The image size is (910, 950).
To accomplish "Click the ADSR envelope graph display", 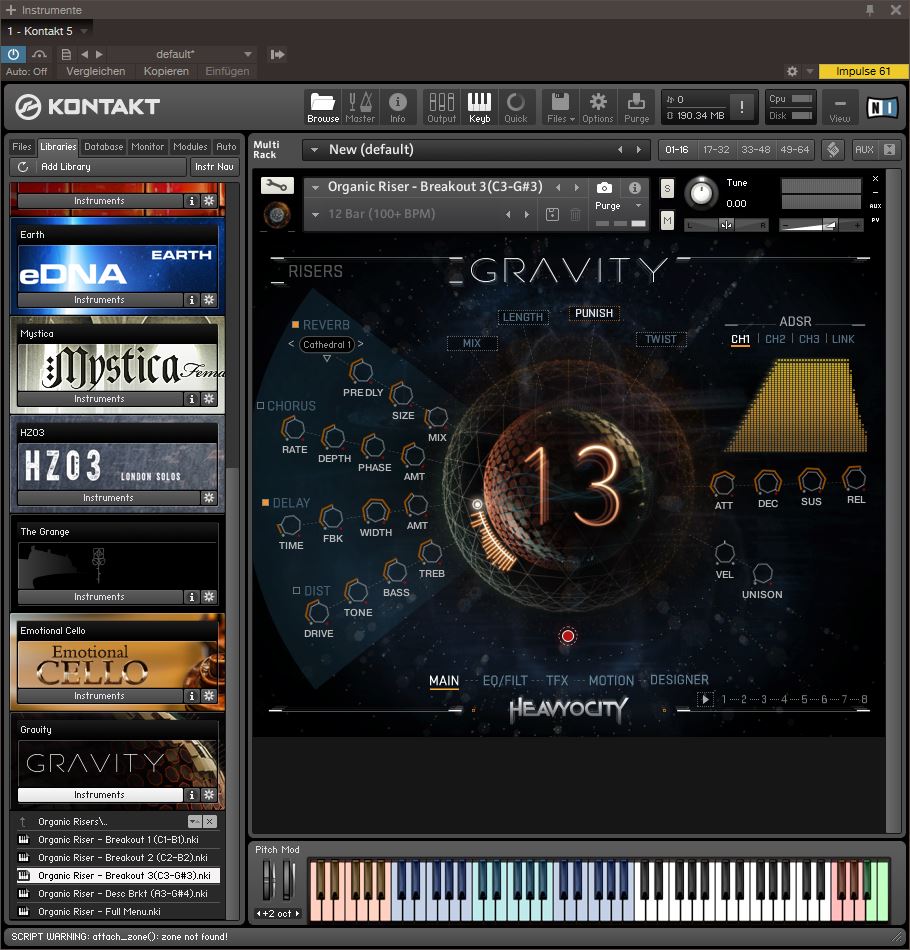I will pyautogui.click(x=795, y=405).
